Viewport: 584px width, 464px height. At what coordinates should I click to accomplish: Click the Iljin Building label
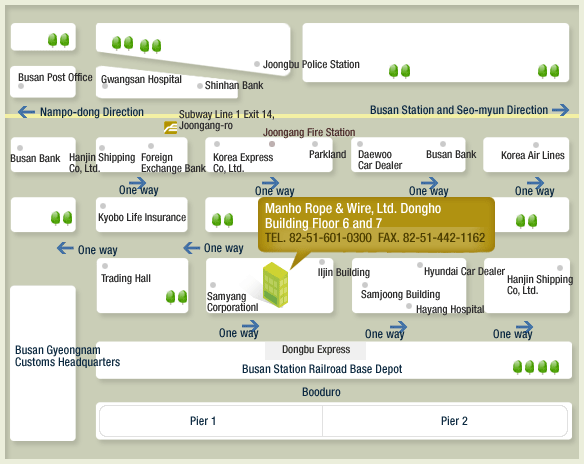coord(343,272)
